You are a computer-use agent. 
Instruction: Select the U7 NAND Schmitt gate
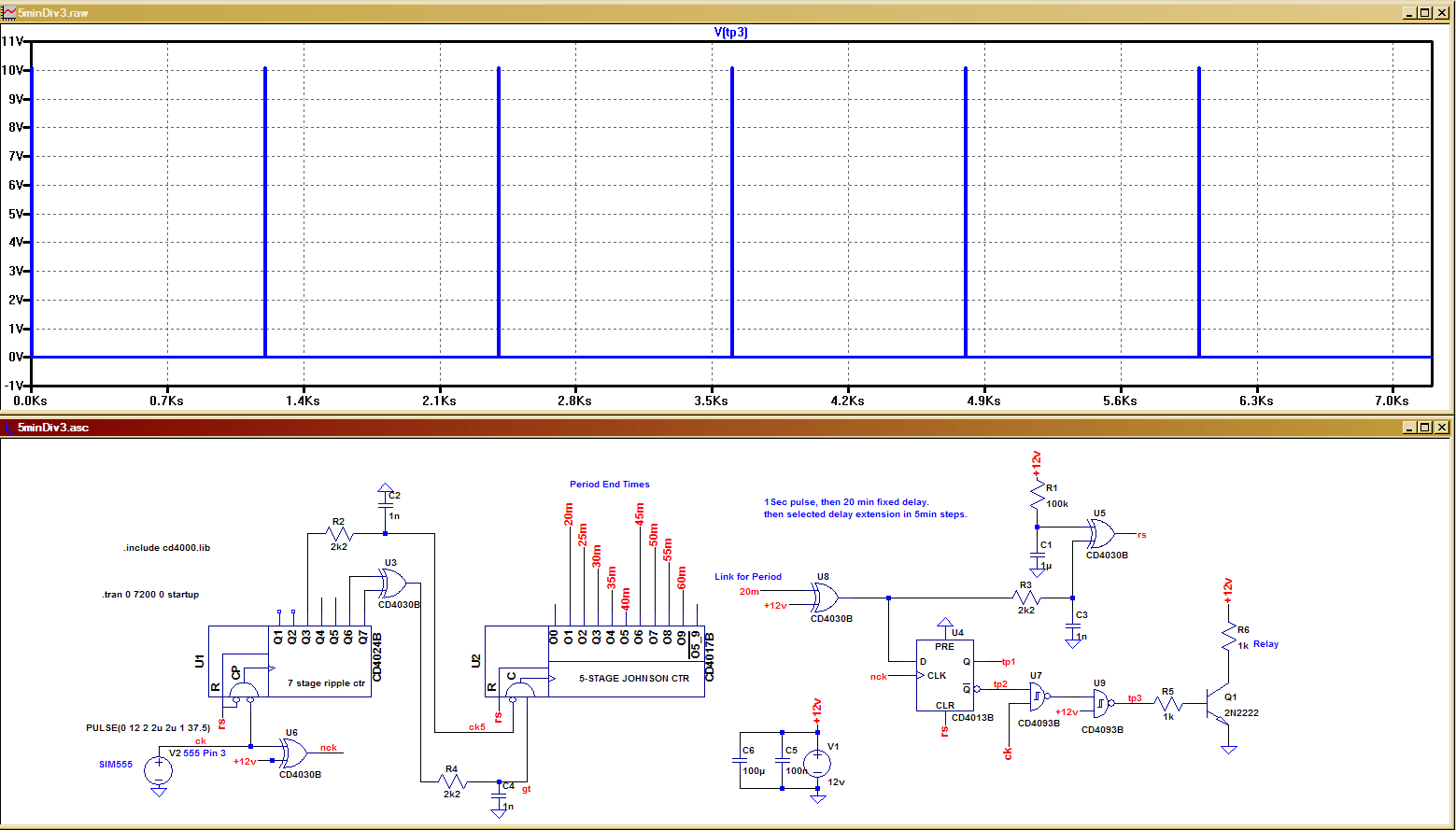1039,696
